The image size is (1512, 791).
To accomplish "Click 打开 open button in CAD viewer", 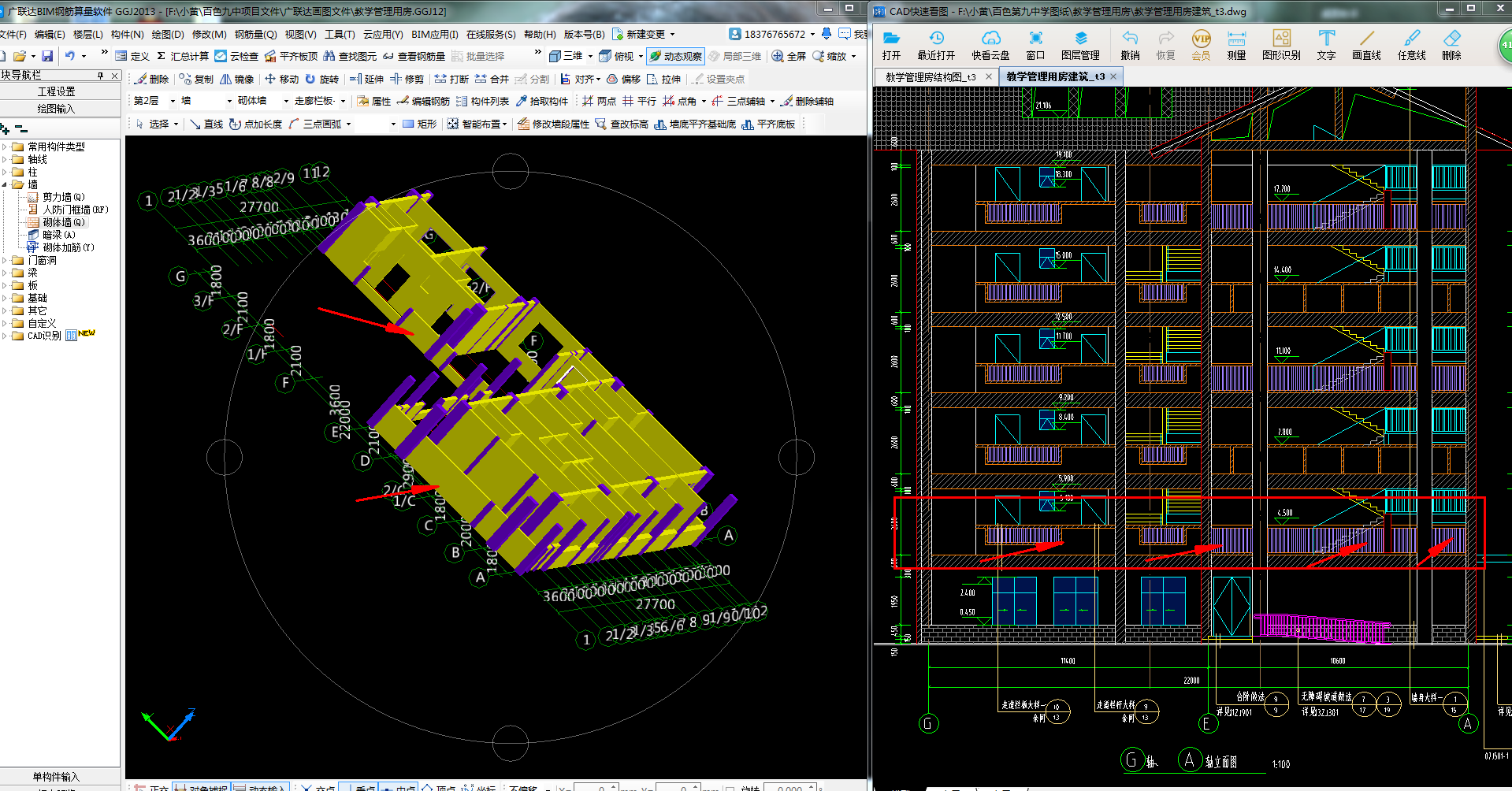I will [891, 45].
